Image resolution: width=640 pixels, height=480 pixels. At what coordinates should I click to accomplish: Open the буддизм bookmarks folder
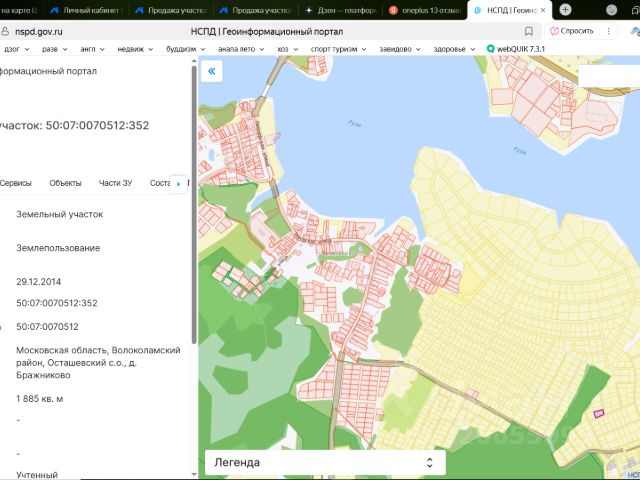point(180,48)
